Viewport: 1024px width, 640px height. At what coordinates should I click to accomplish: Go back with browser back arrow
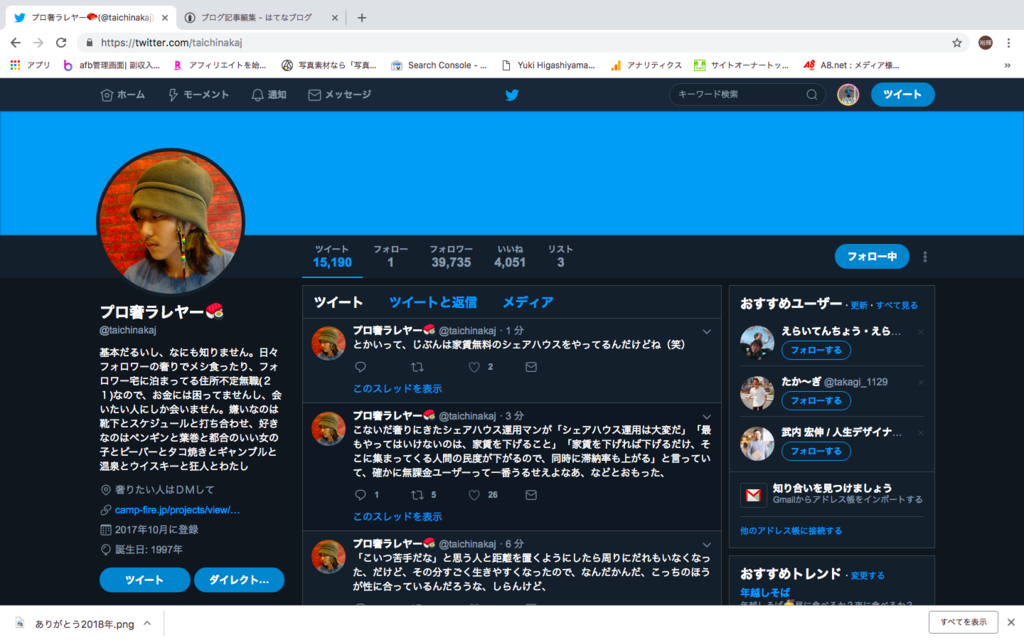(x=16, y=42)
